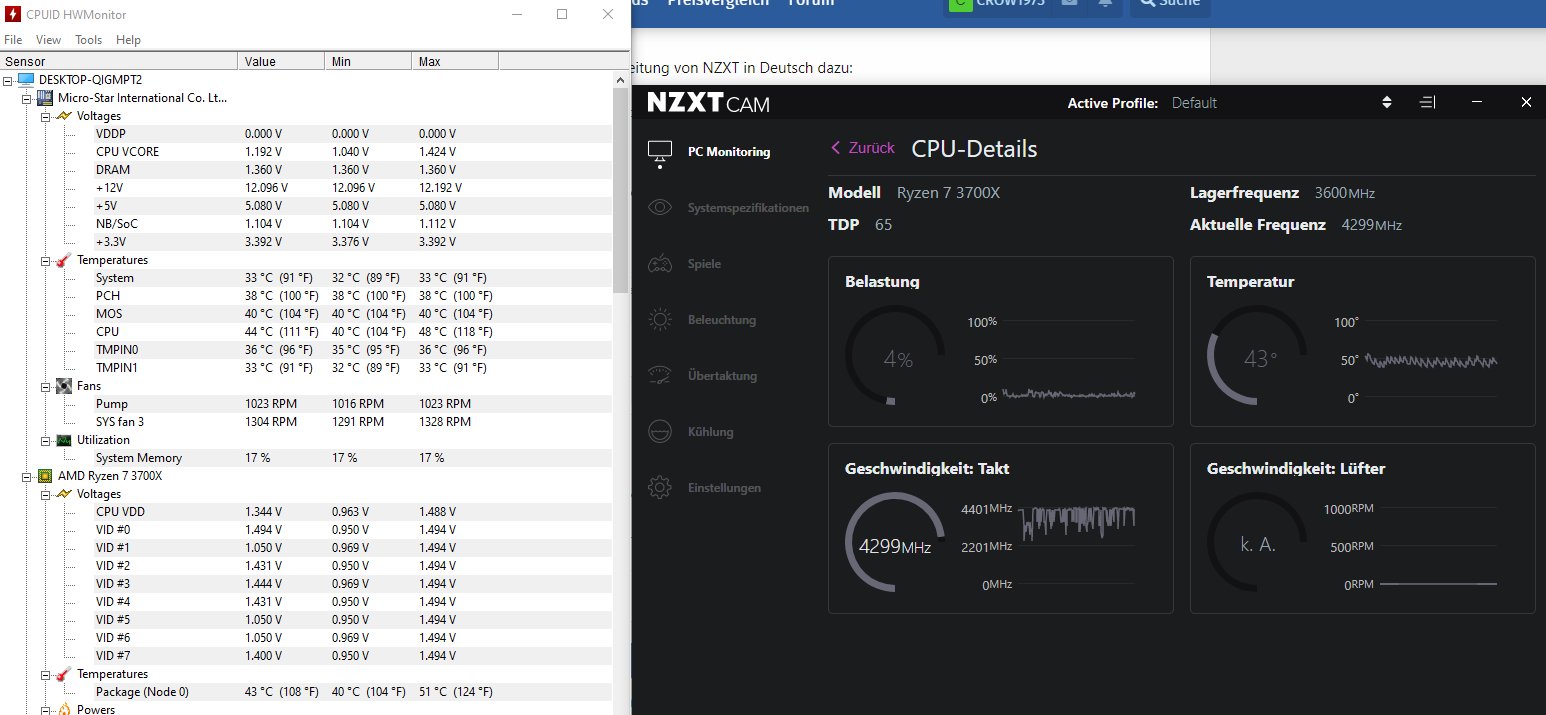Image resolution: width=1546 pixels, height=715 pixels.
Task: Collapse the Micro-Star International node
Action: tap(27, 98)
